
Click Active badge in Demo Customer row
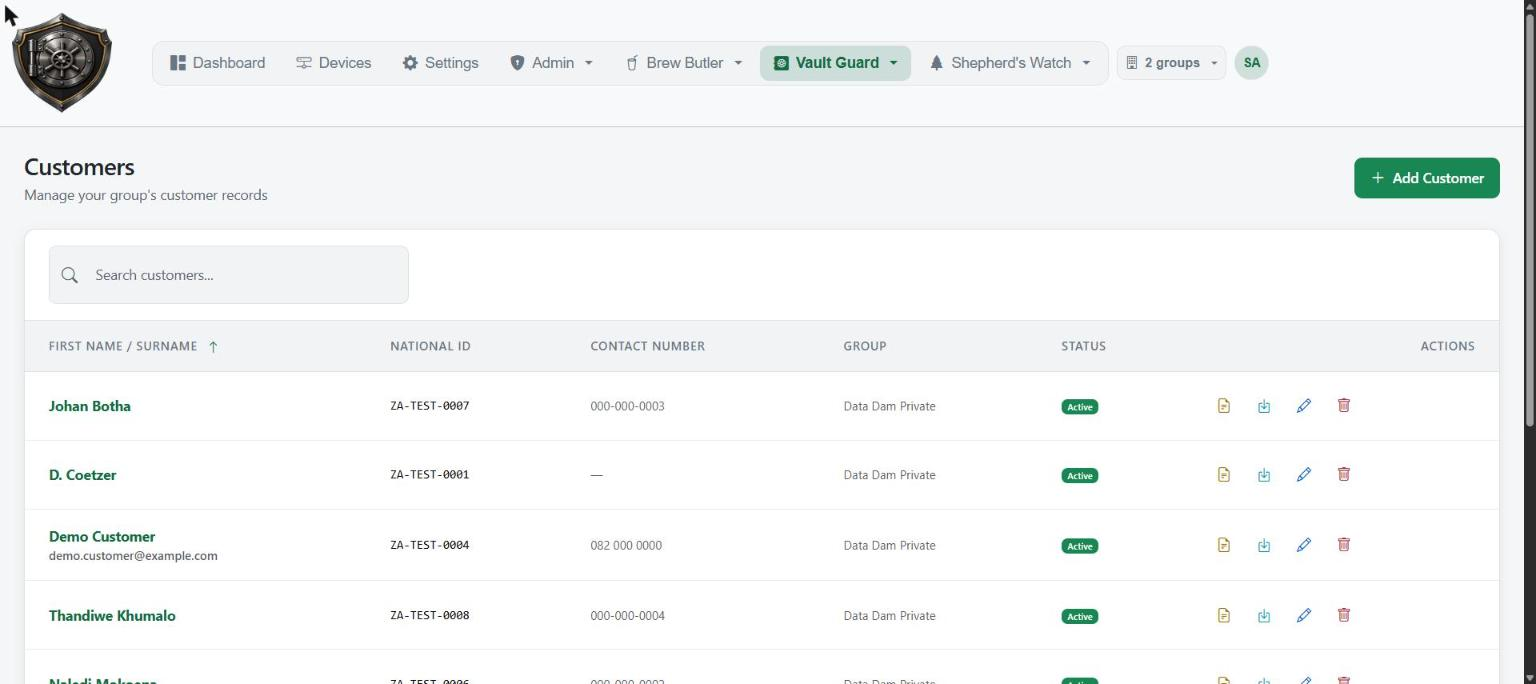(x=1080, y=546)
